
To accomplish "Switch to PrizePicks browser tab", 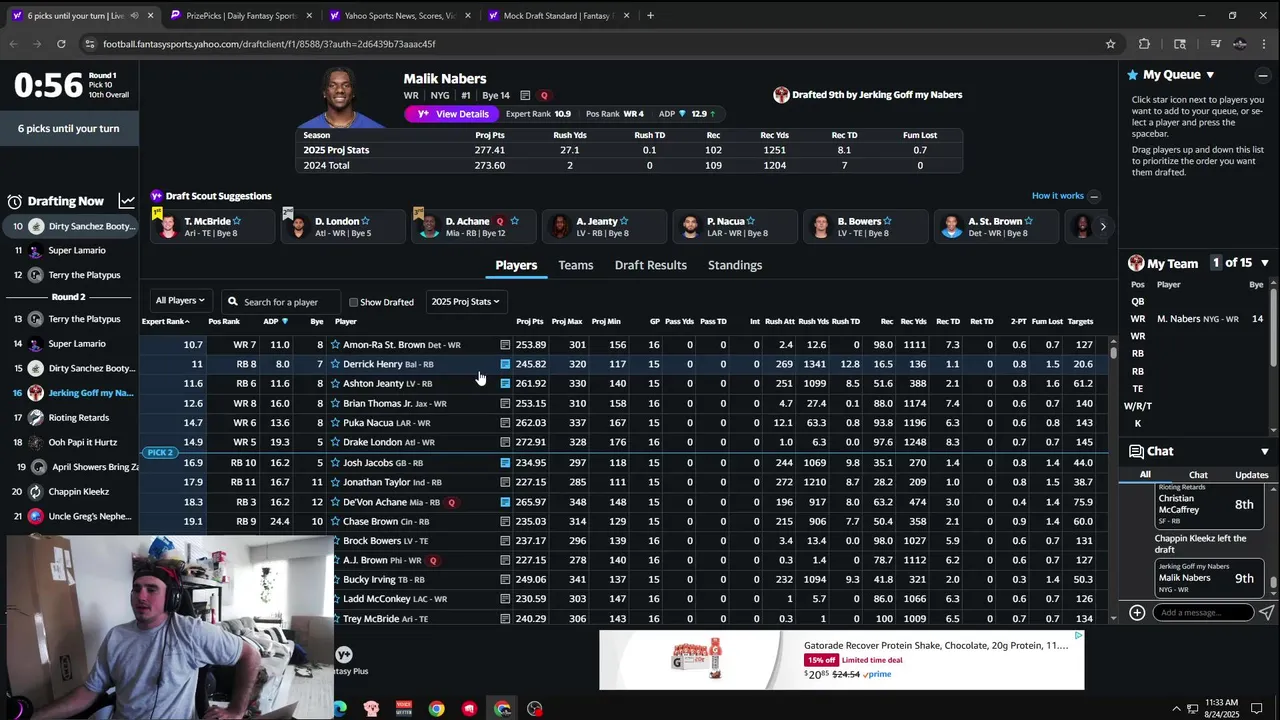I will tap(240, 16).
